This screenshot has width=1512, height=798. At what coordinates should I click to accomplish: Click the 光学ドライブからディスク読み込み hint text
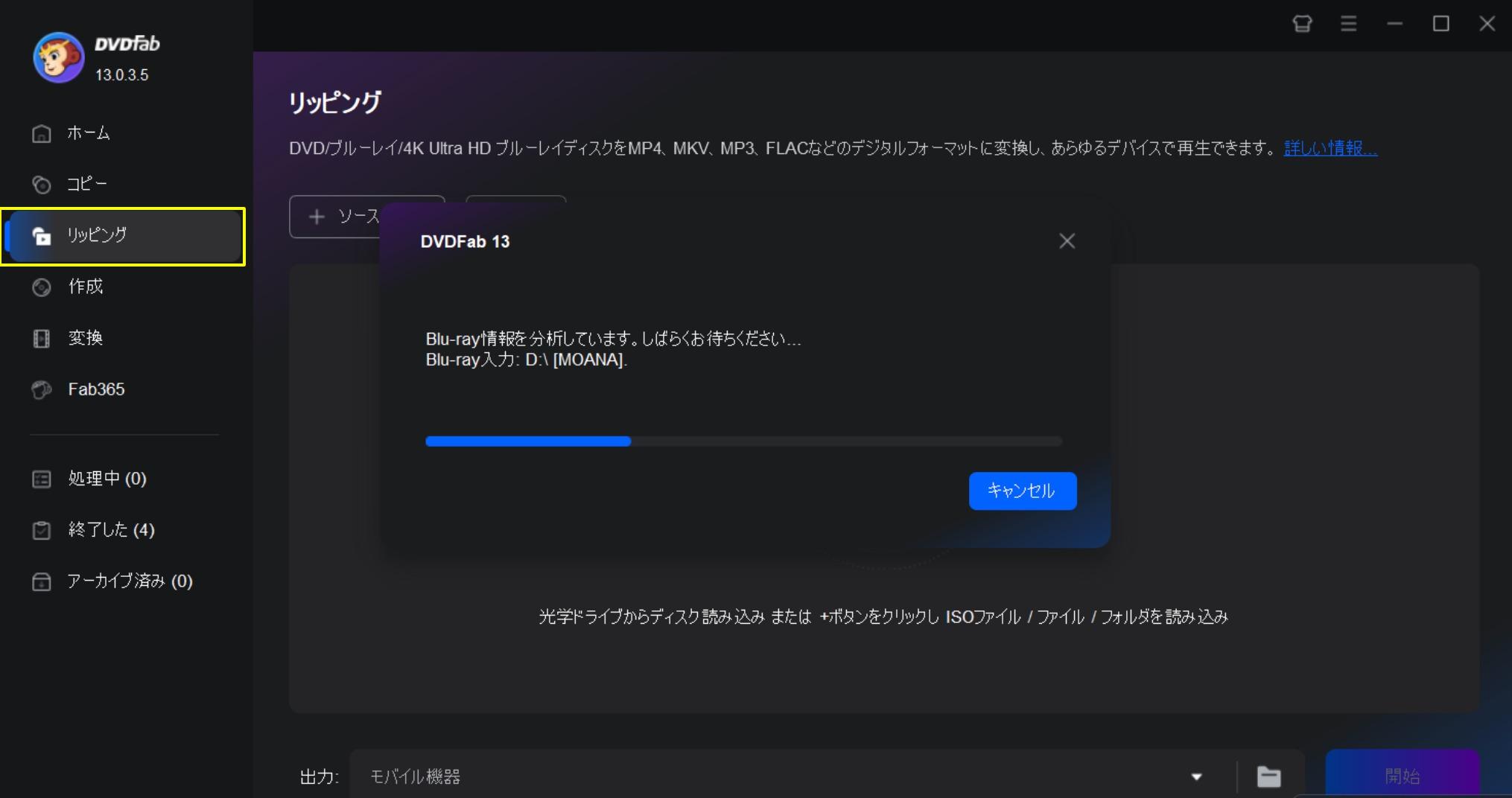[x=883, y=617]
